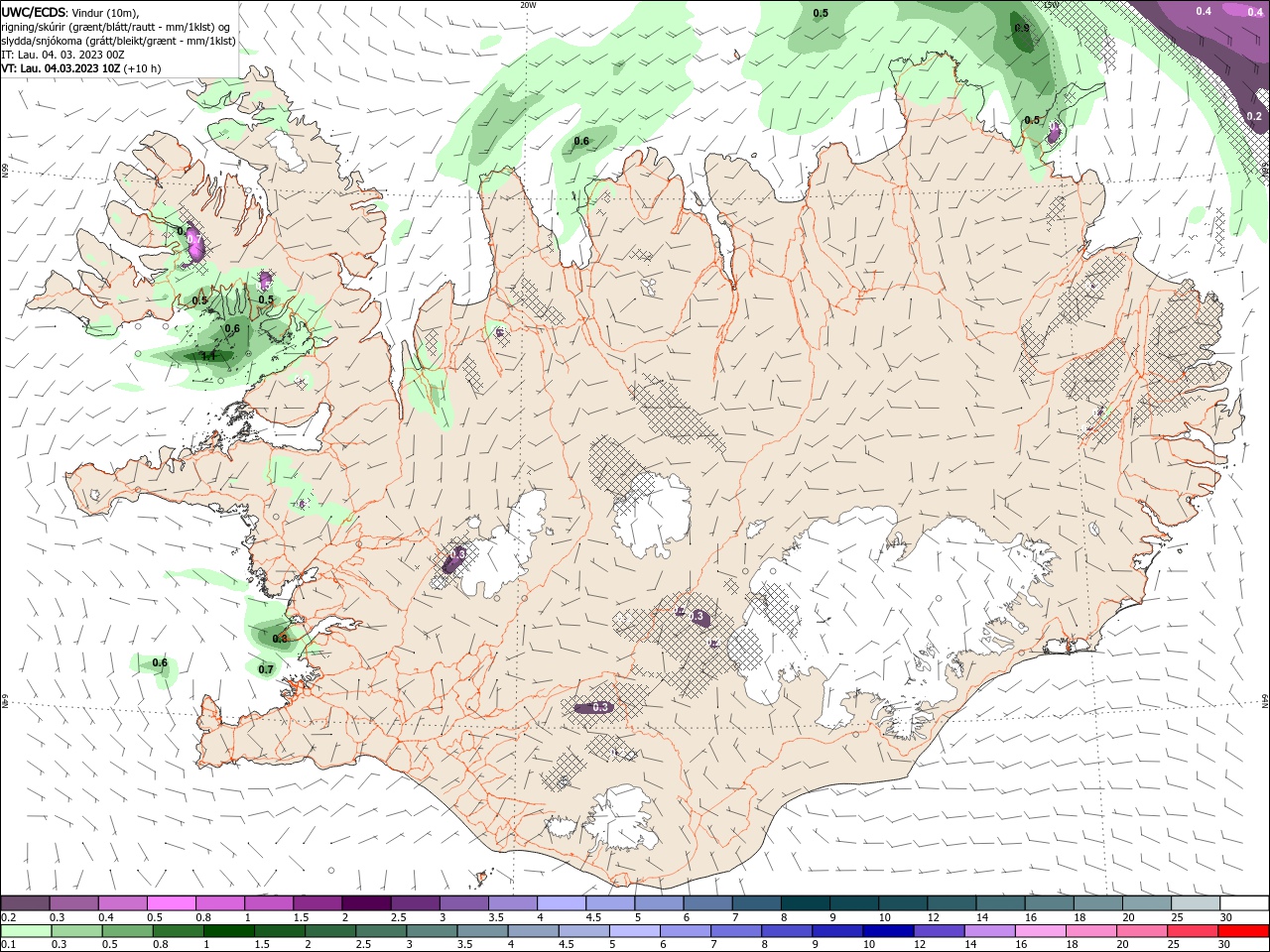Pick the slate blue swatch labeled 7 in upper legend

(756, 903)
